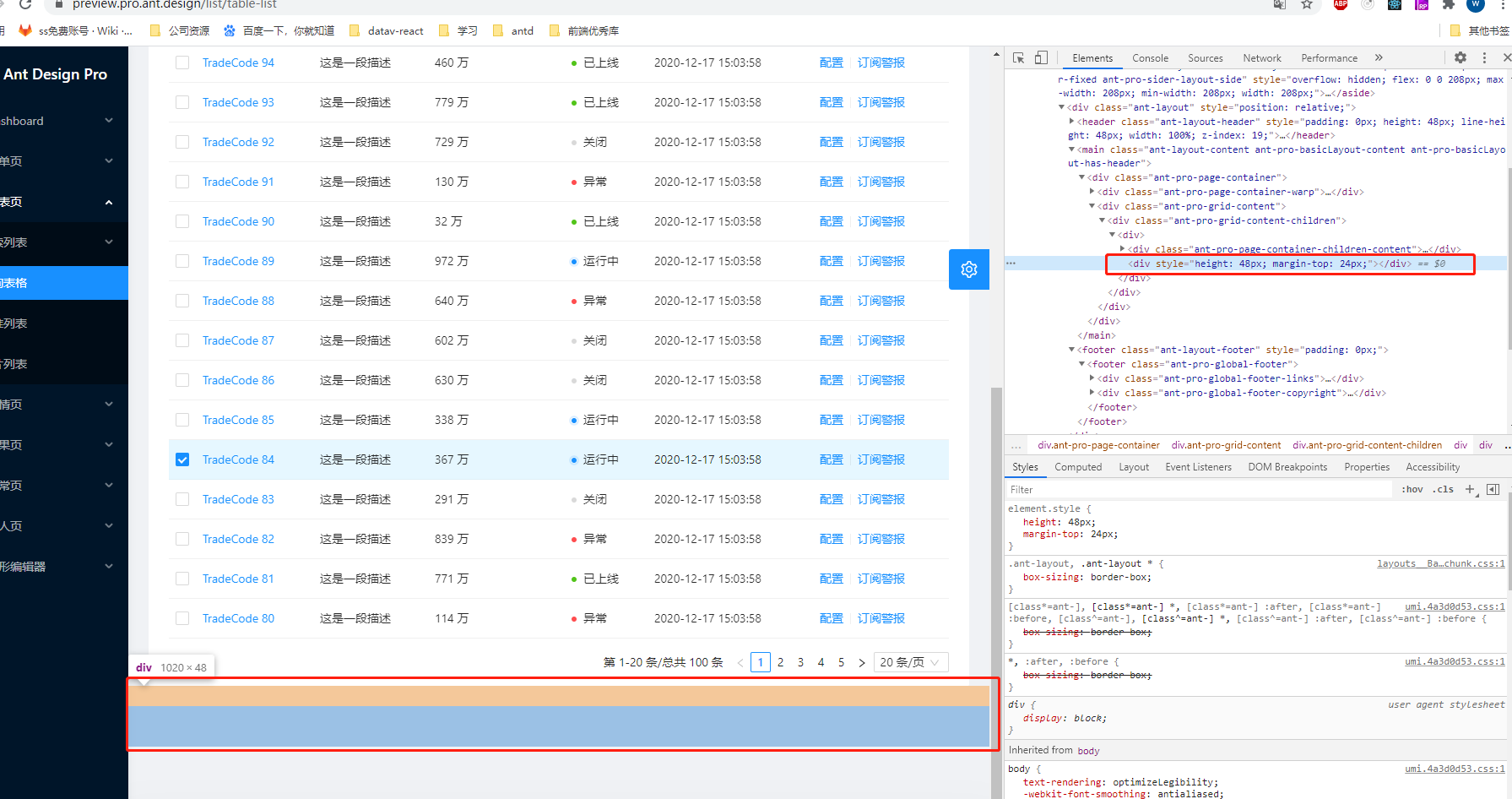This screenshot has height=799, width=1512.
Task: Expand the Dashboard sidebar menu chevron
Action: point(109,121)
